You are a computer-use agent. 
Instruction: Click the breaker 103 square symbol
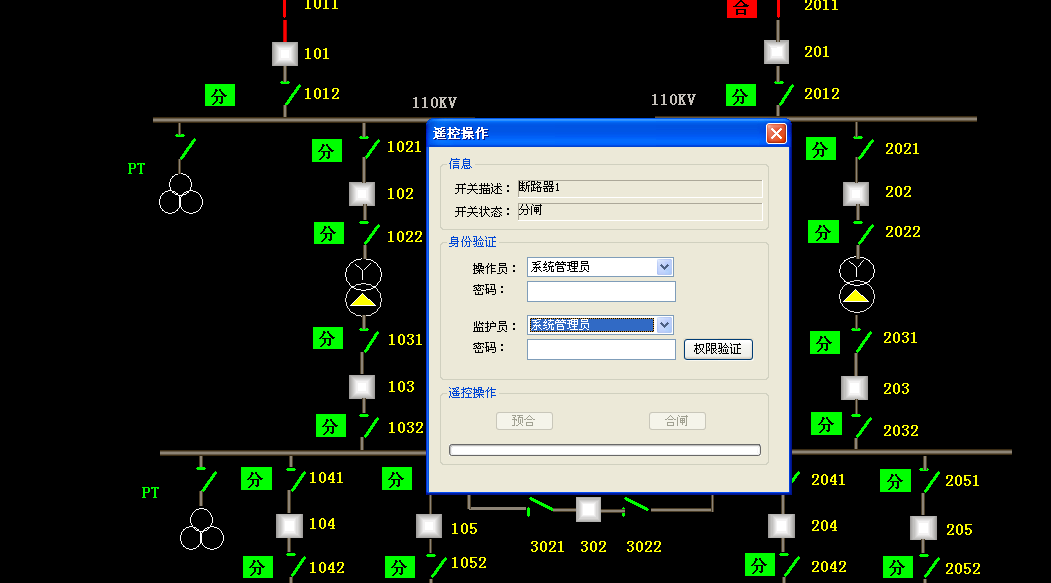[x=361, y=387]
